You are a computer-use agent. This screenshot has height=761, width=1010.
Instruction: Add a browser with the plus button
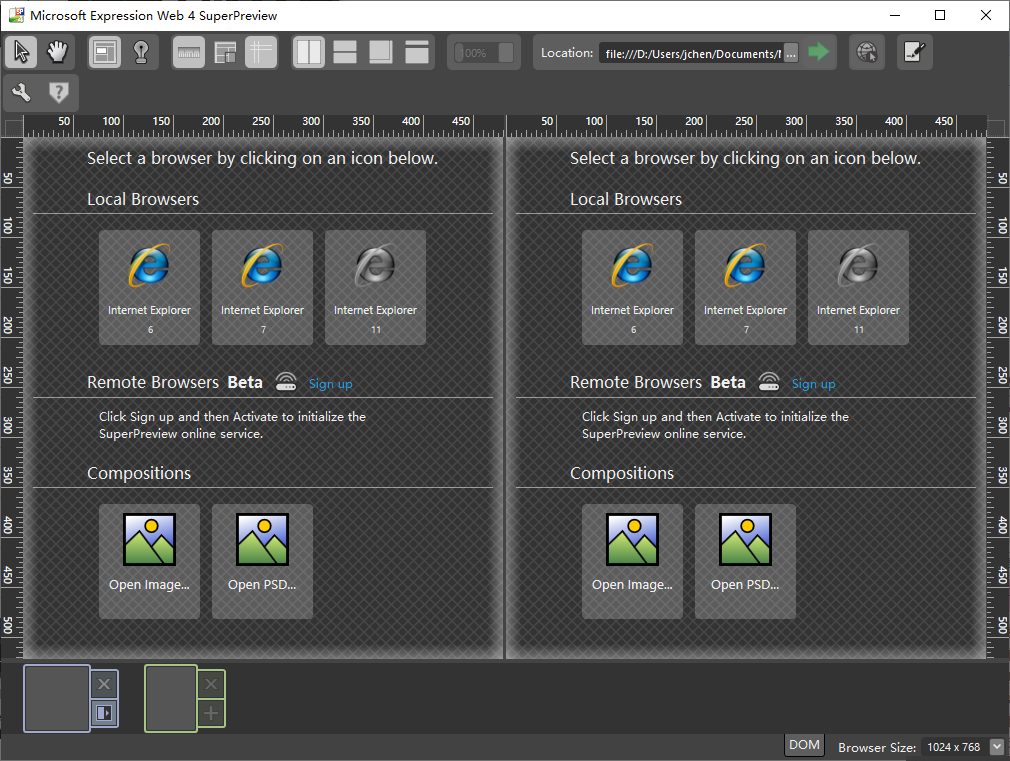211,713
